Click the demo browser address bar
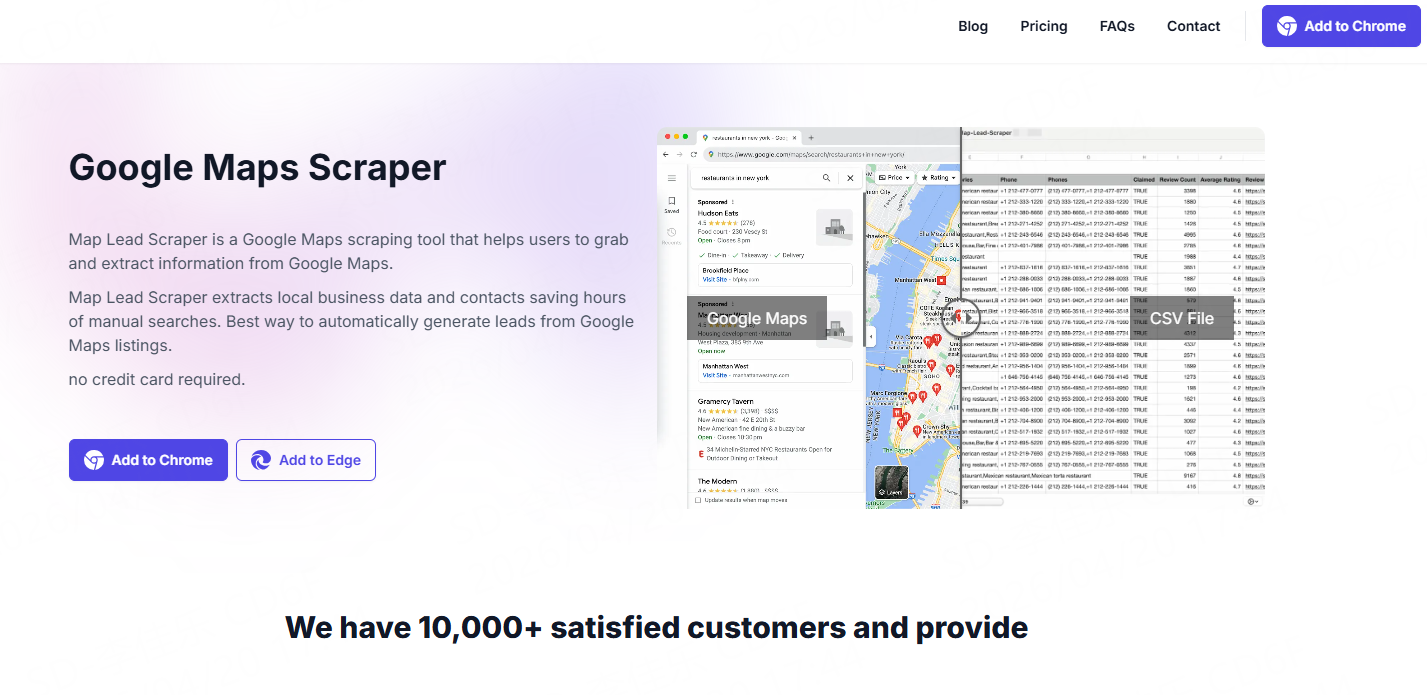Viewport: 1427px width, 695px height. click(x=830, y=154)
